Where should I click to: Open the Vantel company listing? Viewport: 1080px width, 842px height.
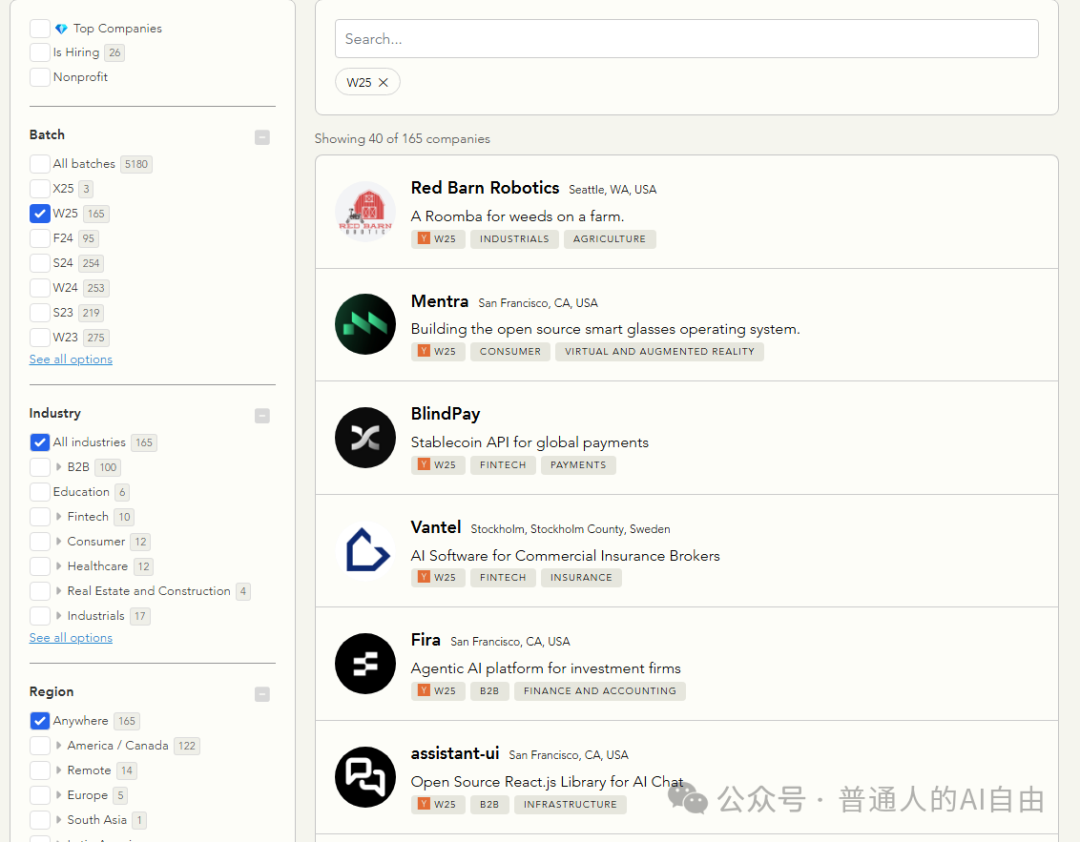(x=435, y=527)
